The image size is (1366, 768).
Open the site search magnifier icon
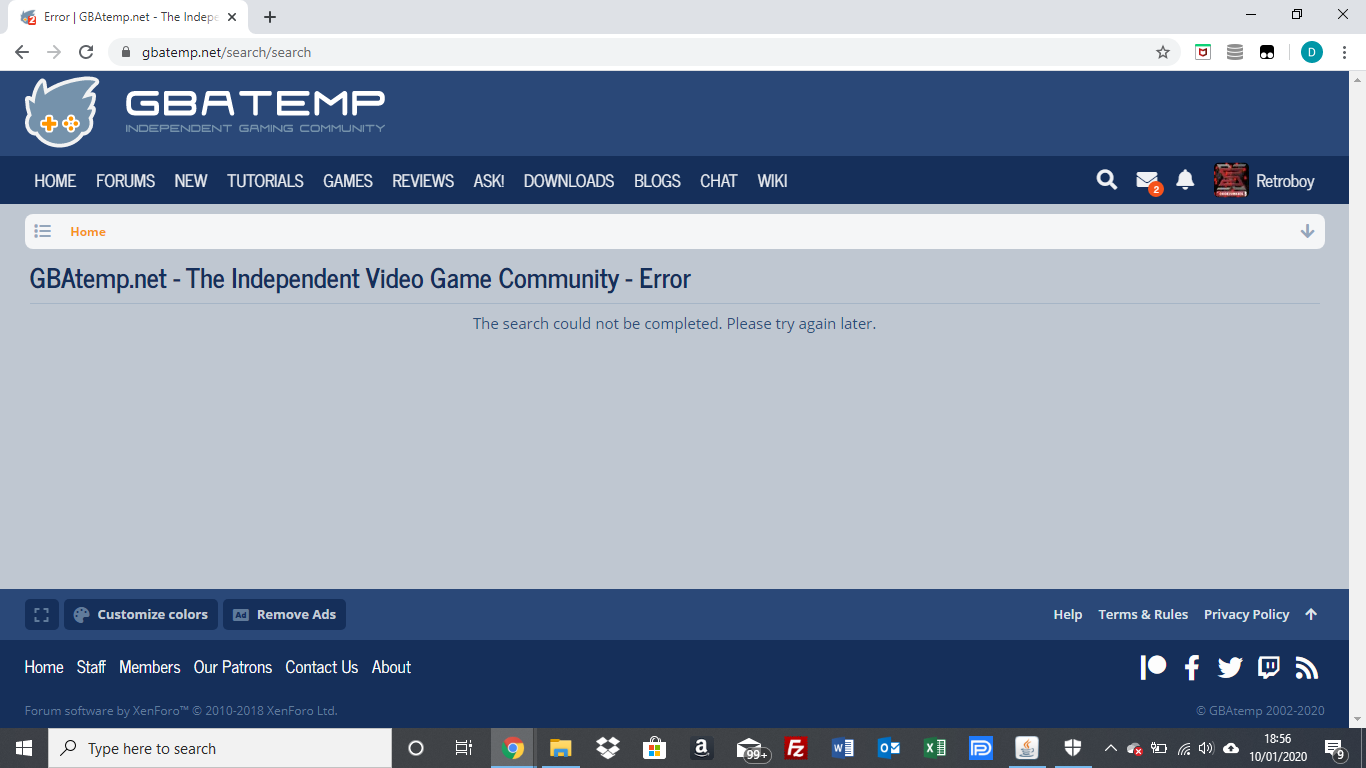pyautogui.click(x=1107, y=180)
